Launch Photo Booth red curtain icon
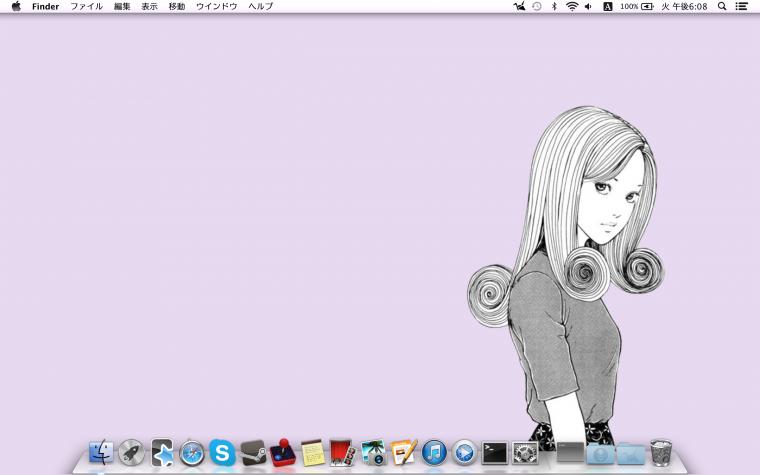This screenshot has height=475, width=760. (343, 453)
